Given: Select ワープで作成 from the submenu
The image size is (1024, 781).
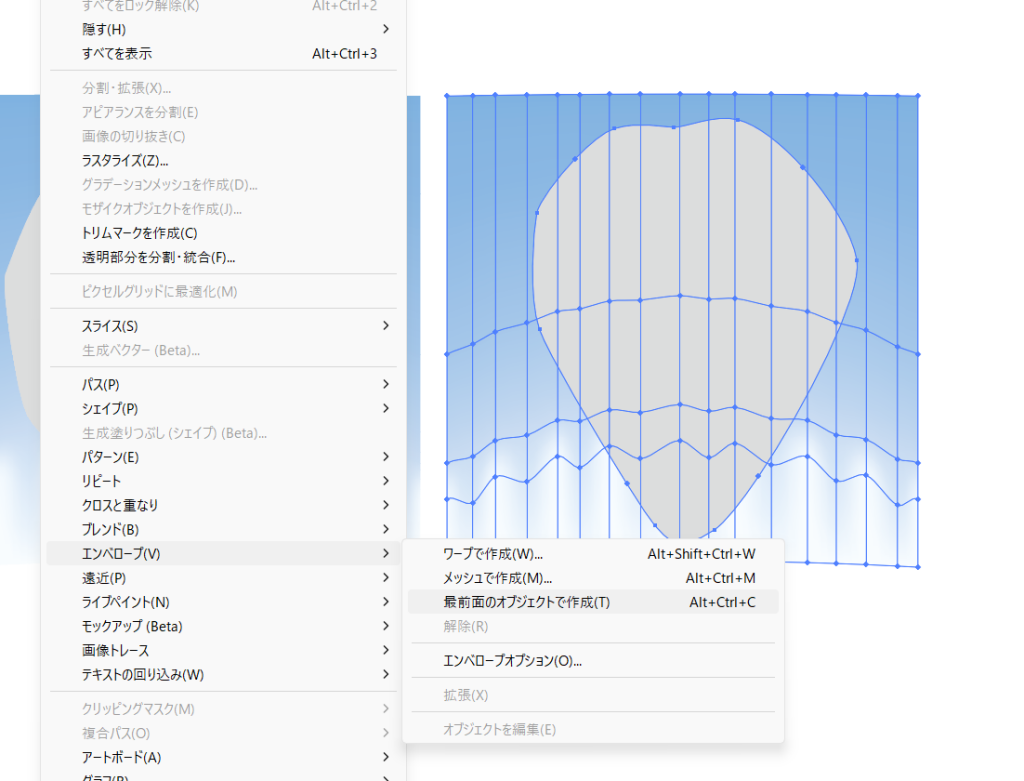Looking at the screenshot, I should pyautogui.click(x=492, y=554).
